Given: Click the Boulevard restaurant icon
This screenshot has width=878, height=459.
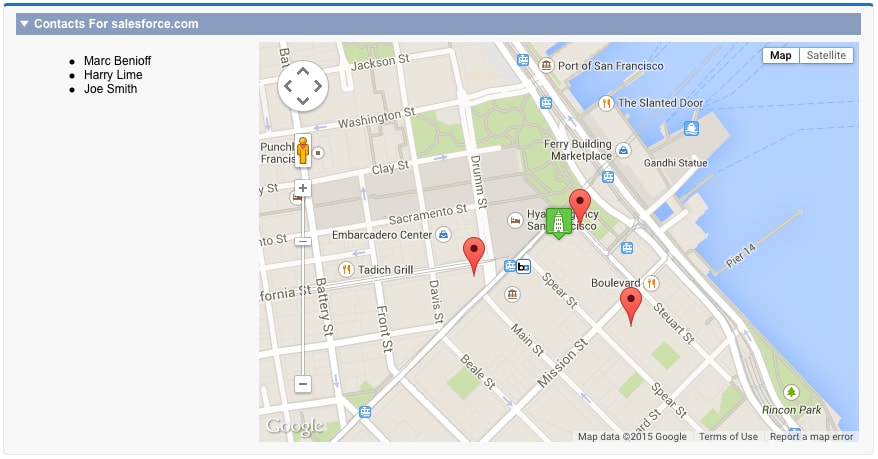Looking at the screenshot, I should pyautogui.click(x=651, y=283).
